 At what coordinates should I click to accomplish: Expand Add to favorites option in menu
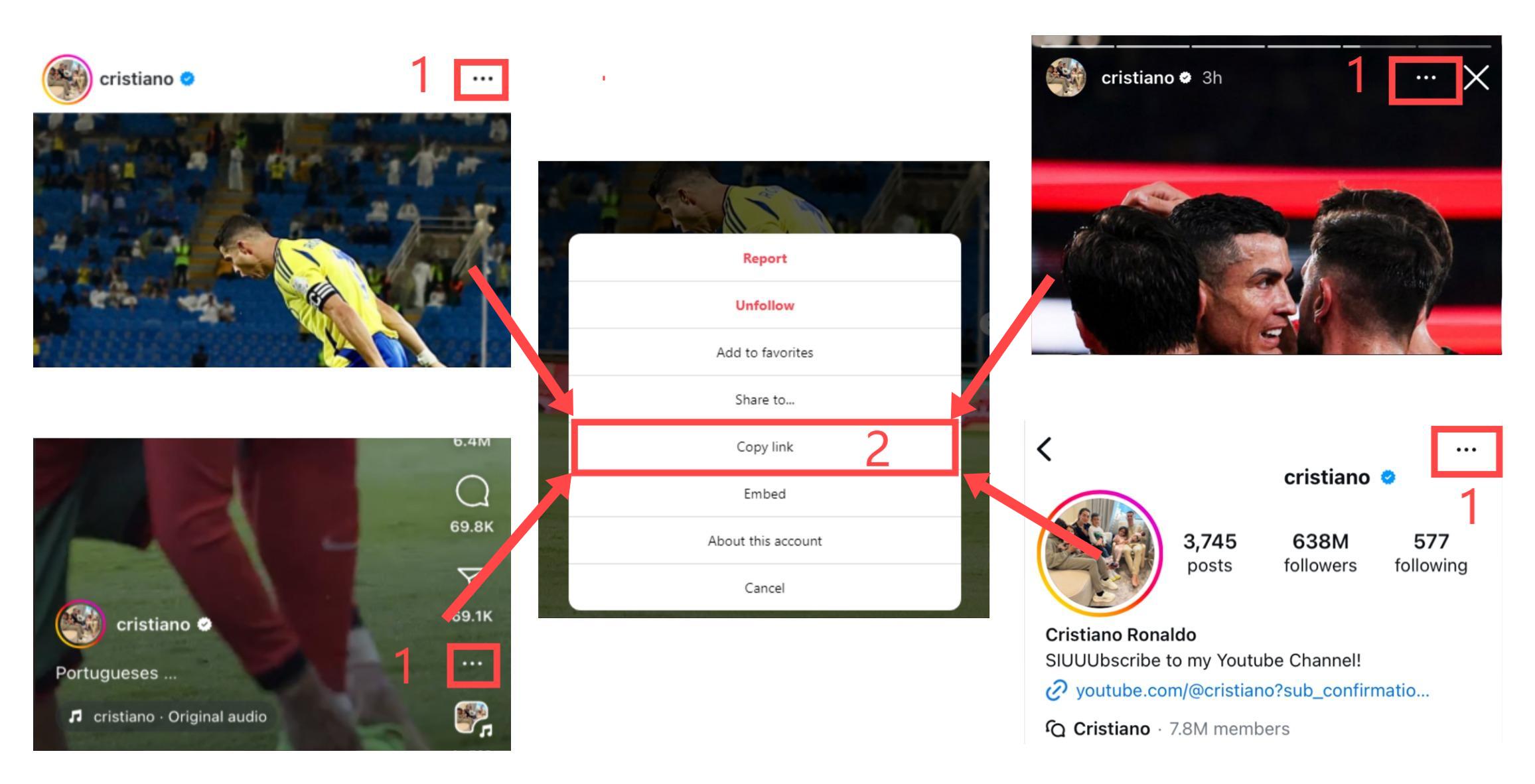[x=764, y=352]
